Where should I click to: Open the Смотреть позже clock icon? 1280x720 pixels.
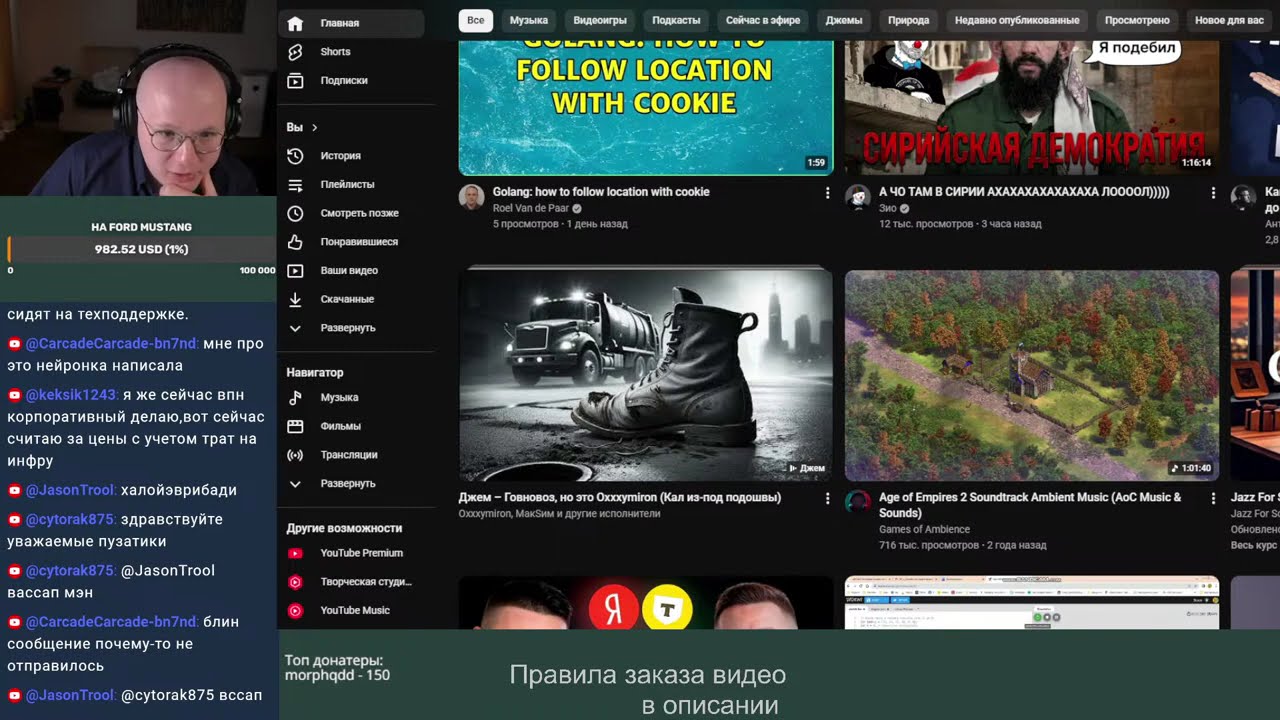[295, 213]
